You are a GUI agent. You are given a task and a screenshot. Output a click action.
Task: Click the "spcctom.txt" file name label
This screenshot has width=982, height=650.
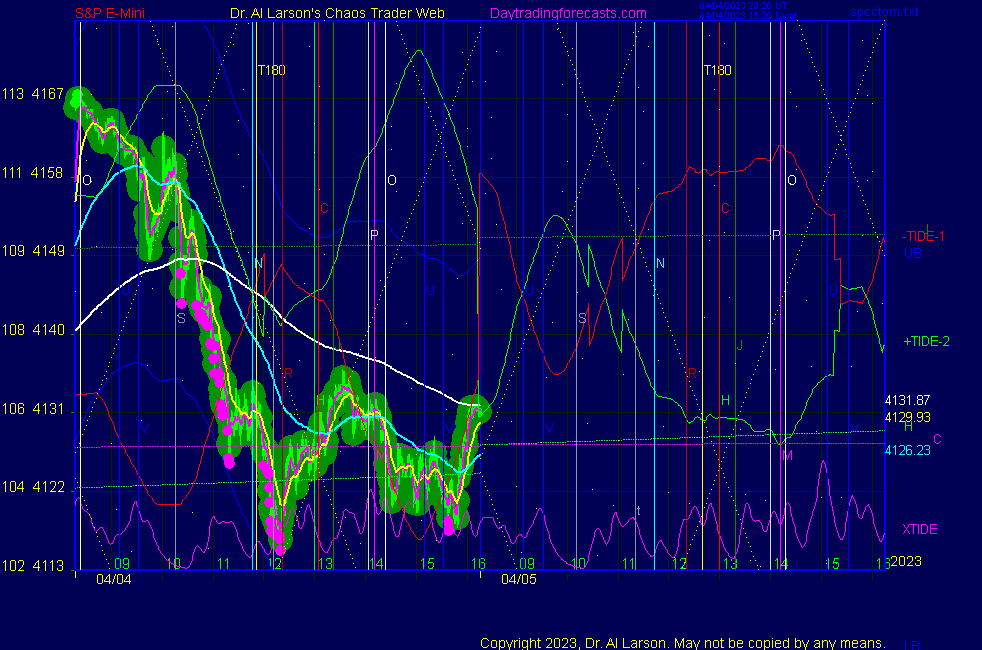click(x=884, y=12)
